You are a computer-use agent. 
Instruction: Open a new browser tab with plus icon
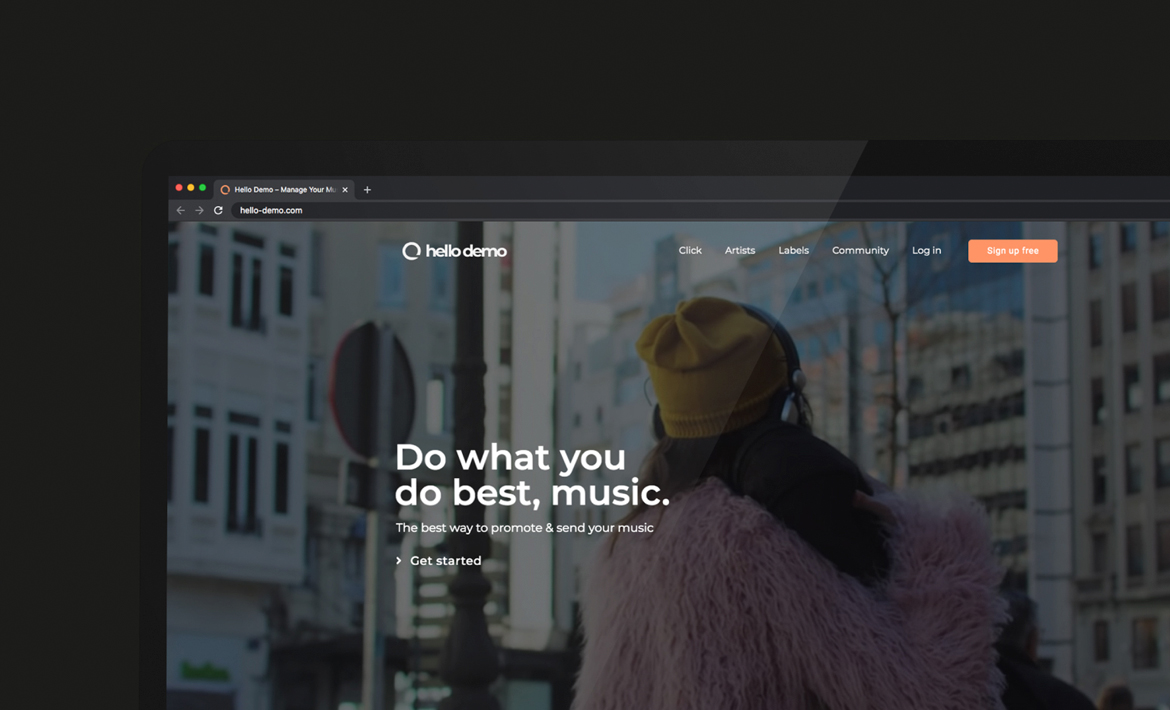click(367, 189)
